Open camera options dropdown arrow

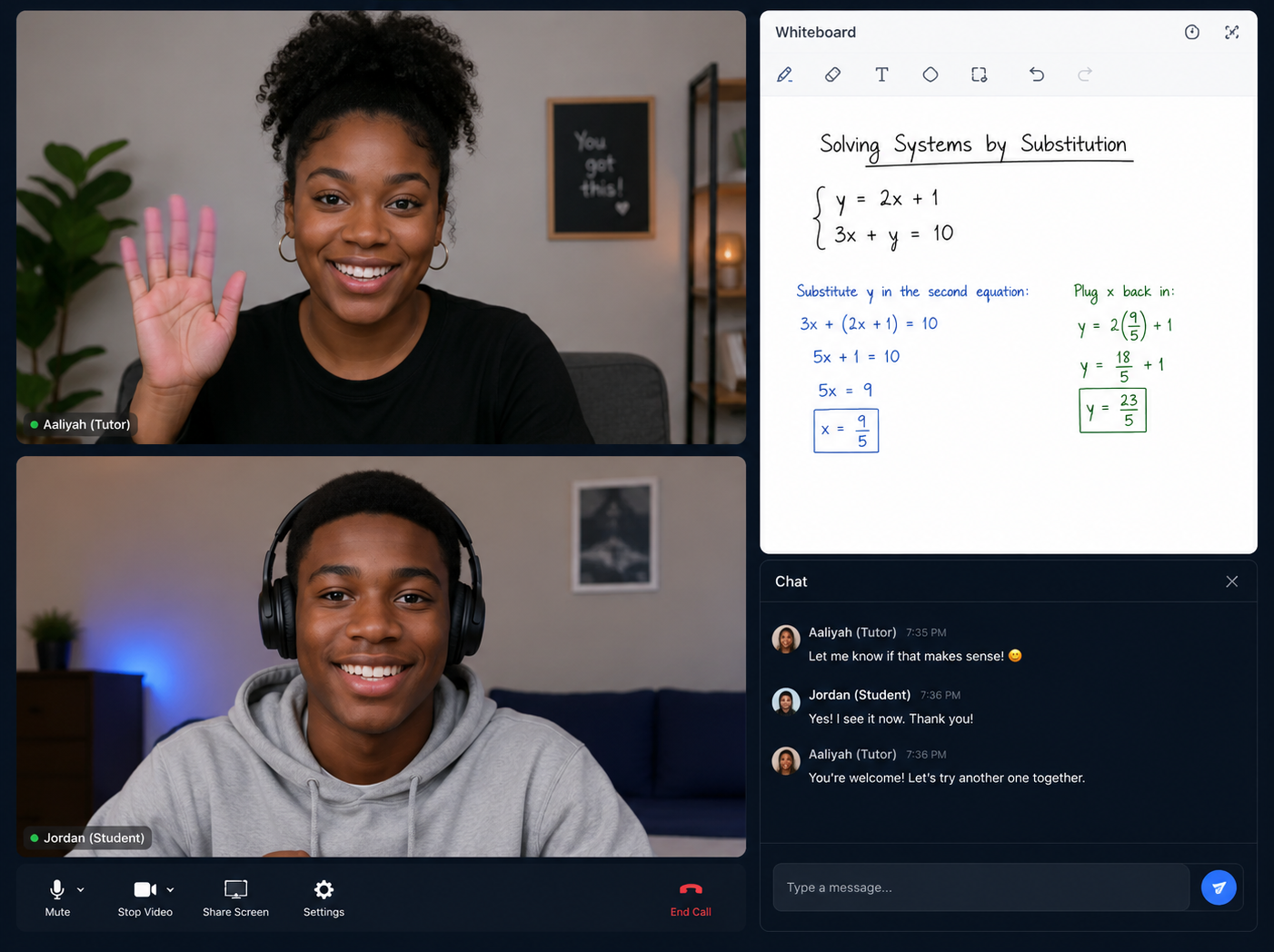(171, 890)
